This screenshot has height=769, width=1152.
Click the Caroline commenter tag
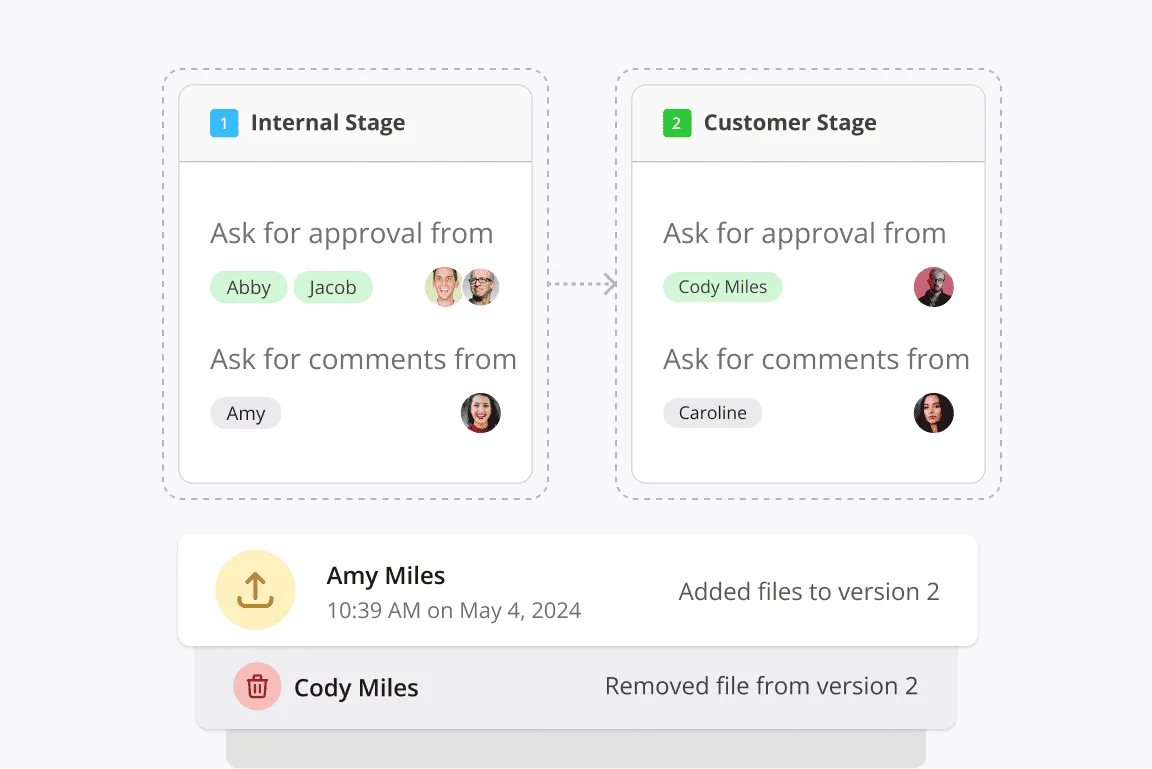tap(712, 412)
